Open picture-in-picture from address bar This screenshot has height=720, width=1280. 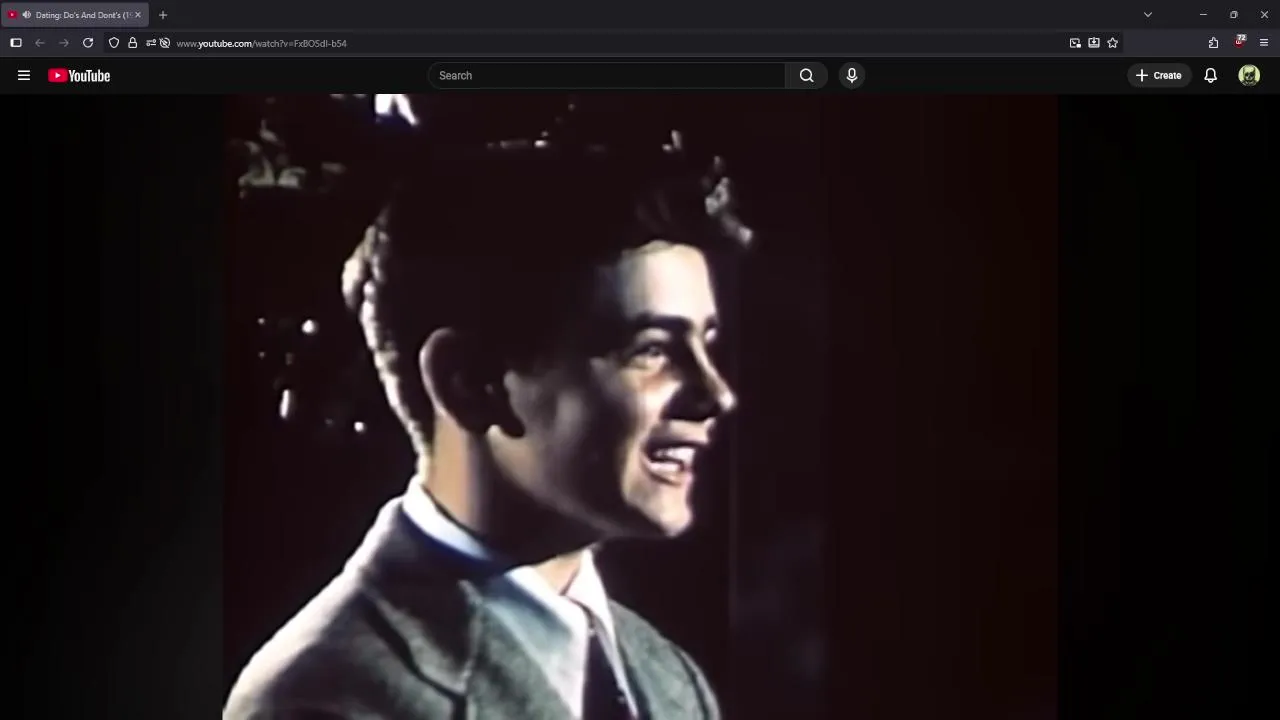click(x=1075, y=43)
